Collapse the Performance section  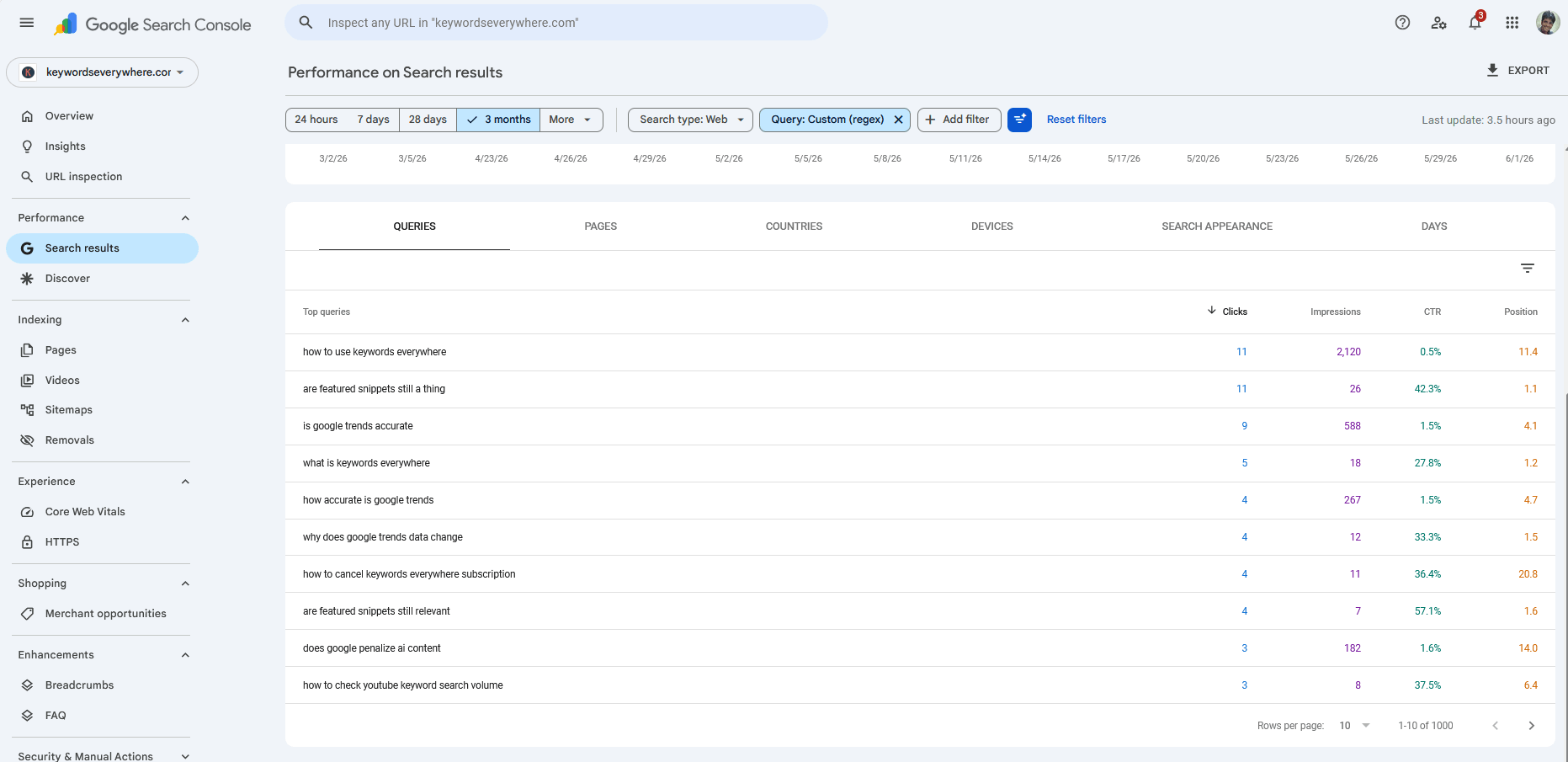coord(185,218)
